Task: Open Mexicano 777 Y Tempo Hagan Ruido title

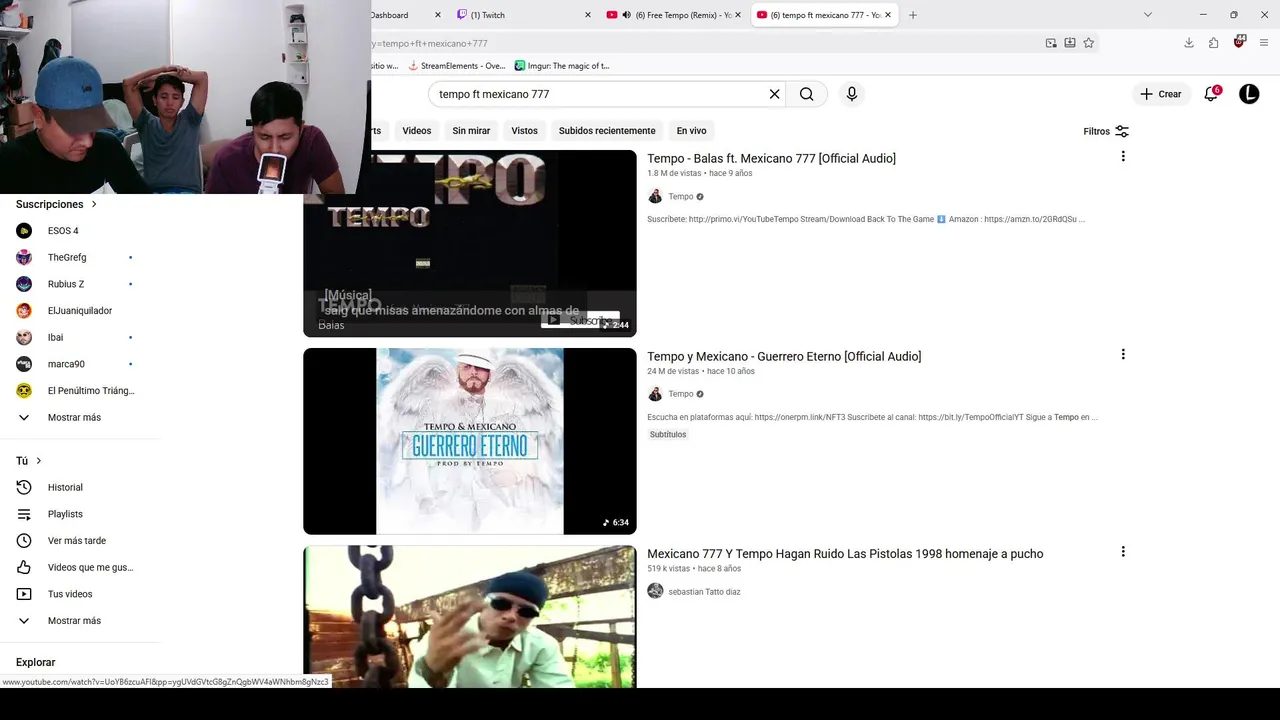Action: (x=845, y=554)
